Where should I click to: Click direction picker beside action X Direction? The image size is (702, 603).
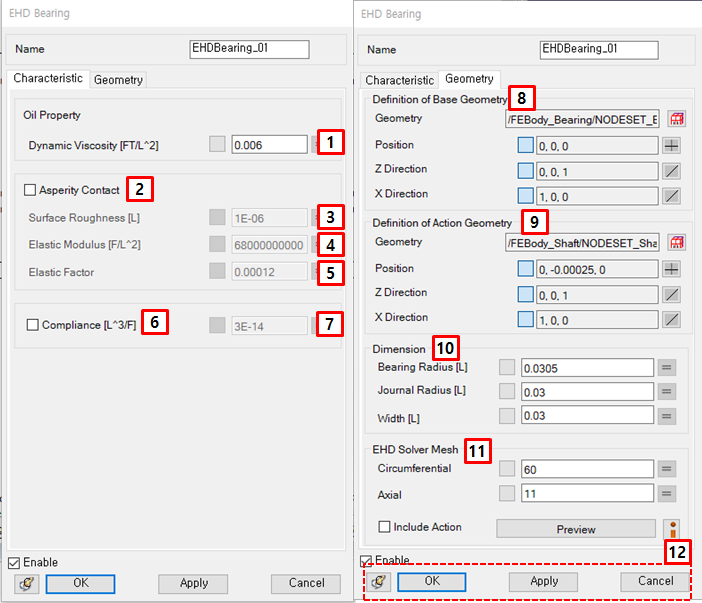672,320
